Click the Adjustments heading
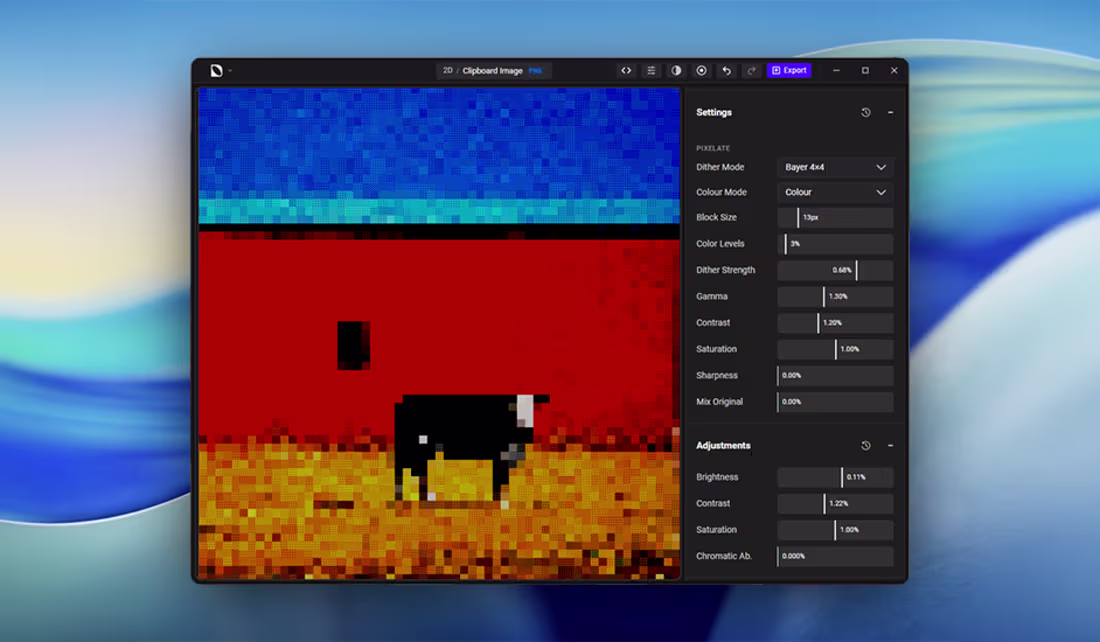The image size is (1100, 642). tap(723, 446)
